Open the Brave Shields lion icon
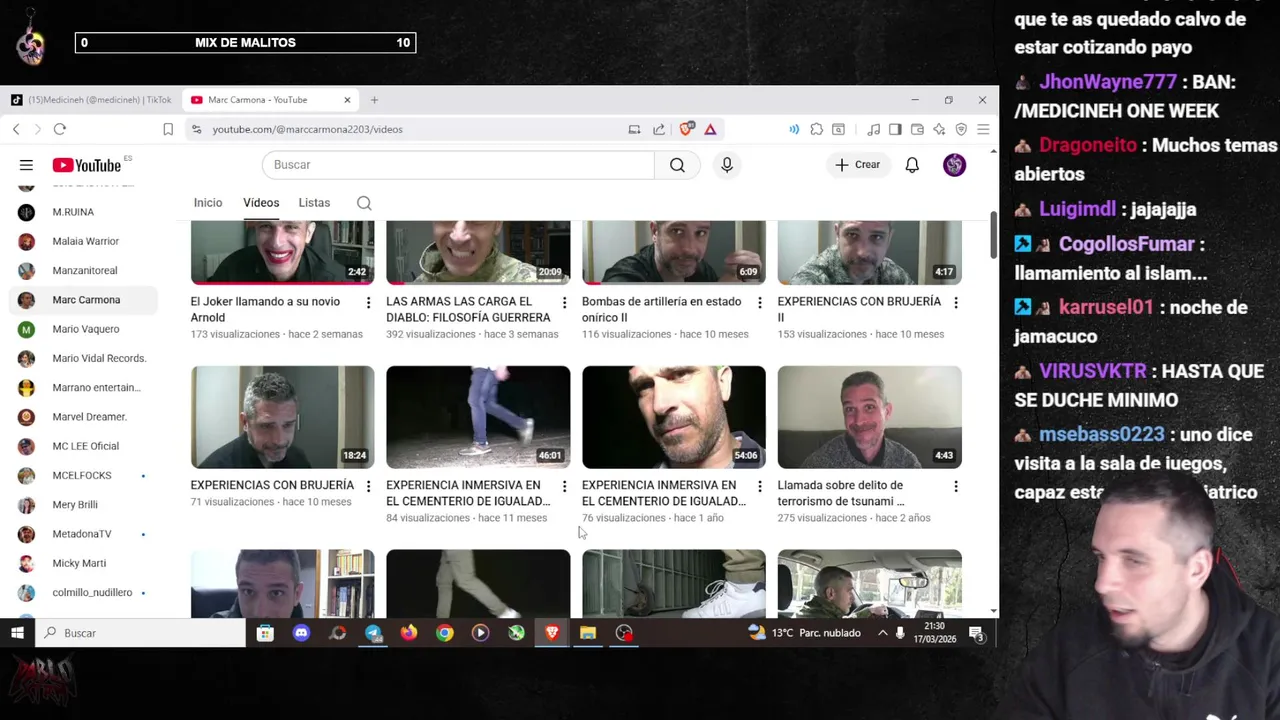Viewport: 1280px width, 720px height. pyautogui.click(x=686, y=129)
